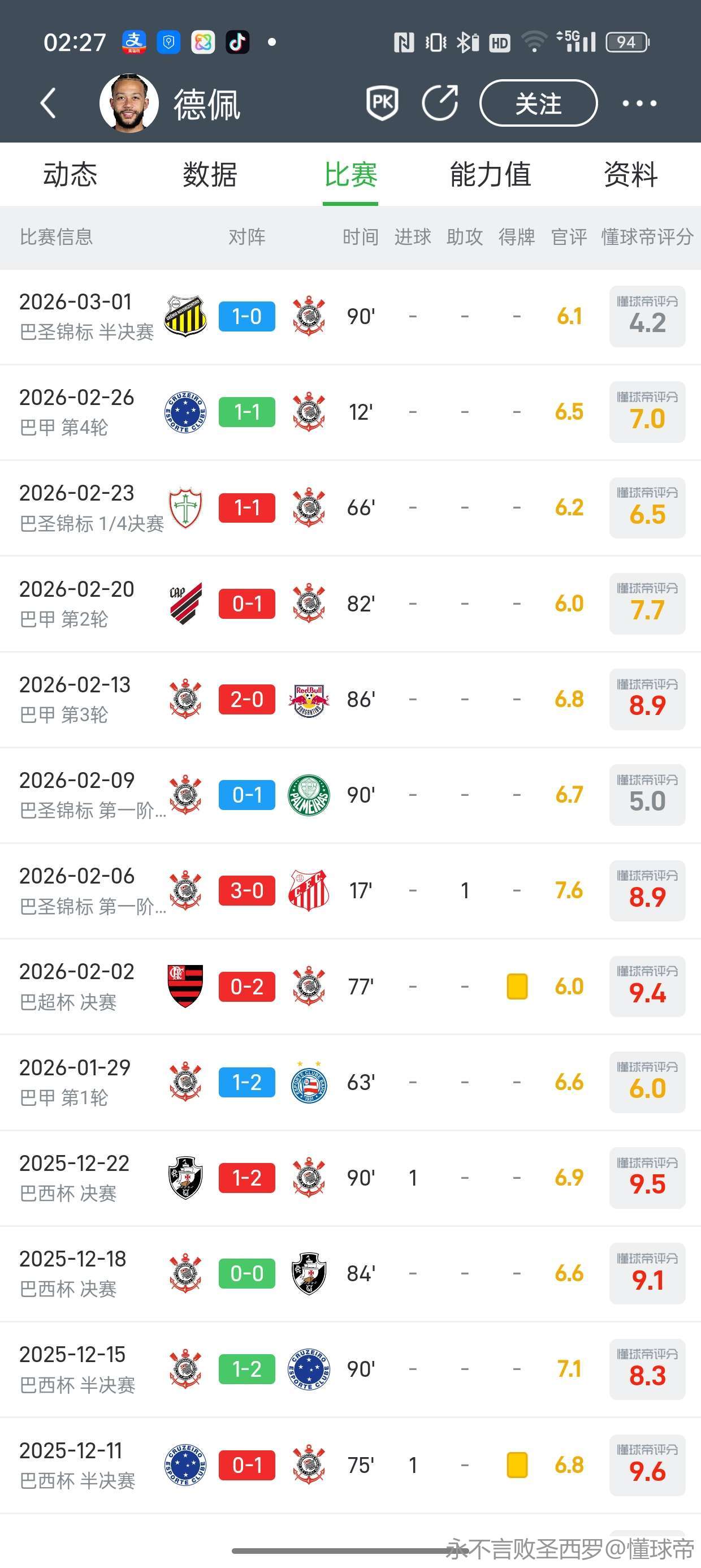Switch to the 动态 tab

pyautogui.click(x=70, y=175)
